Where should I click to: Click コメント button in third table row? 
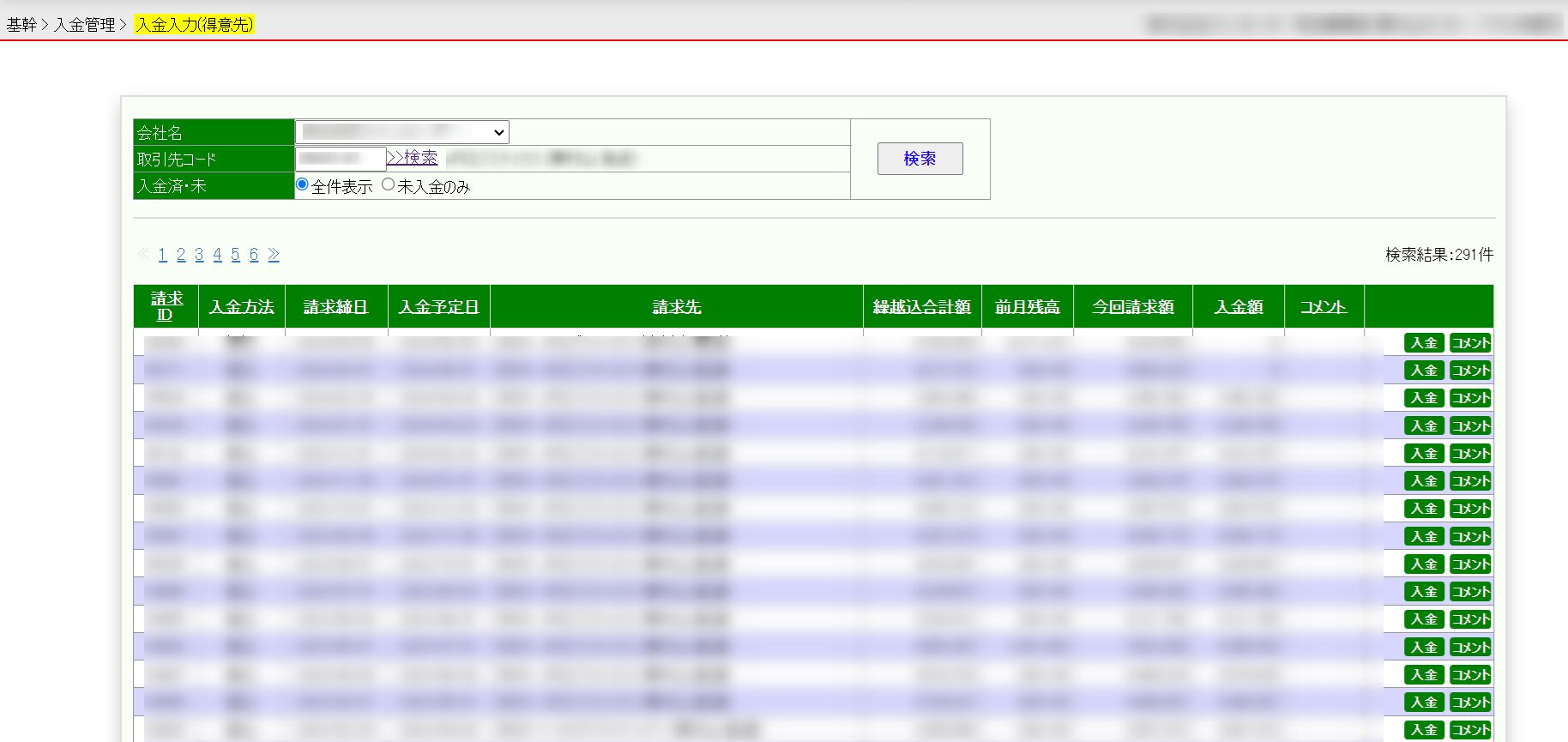coord(1470,398)
